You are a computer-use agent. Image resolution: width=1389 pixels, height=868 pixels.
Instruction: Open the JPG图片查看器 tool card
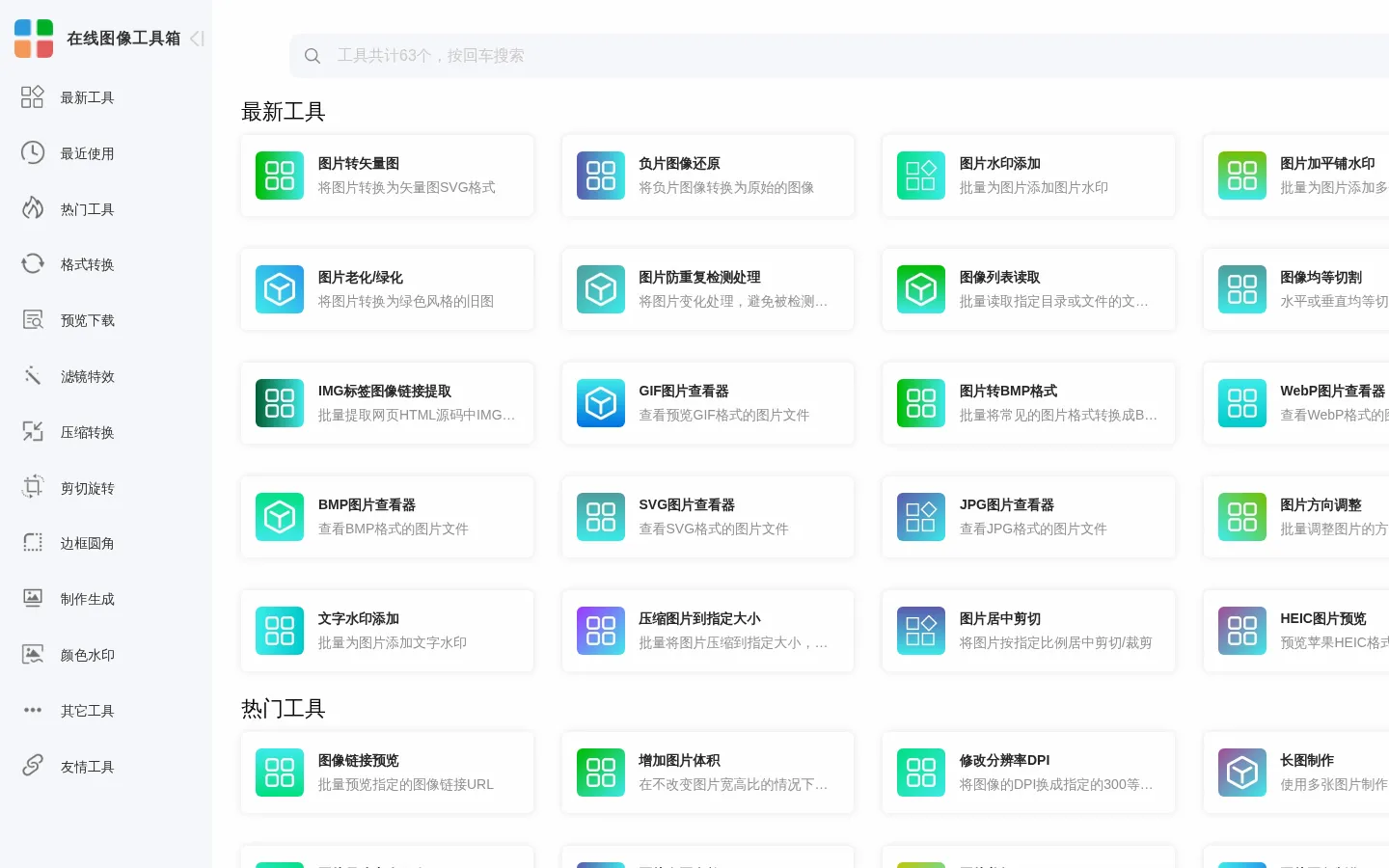(x=1028, y=517)
